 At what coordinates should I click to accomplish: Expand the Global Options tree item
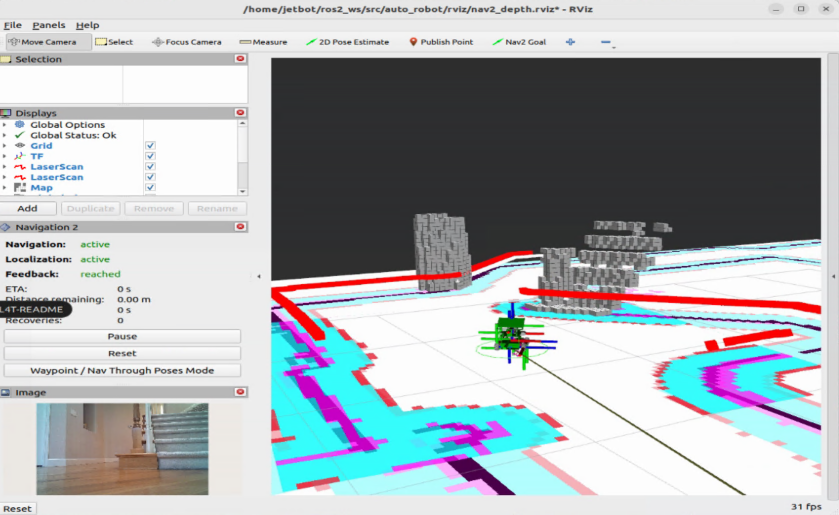[x=5, y=125]
